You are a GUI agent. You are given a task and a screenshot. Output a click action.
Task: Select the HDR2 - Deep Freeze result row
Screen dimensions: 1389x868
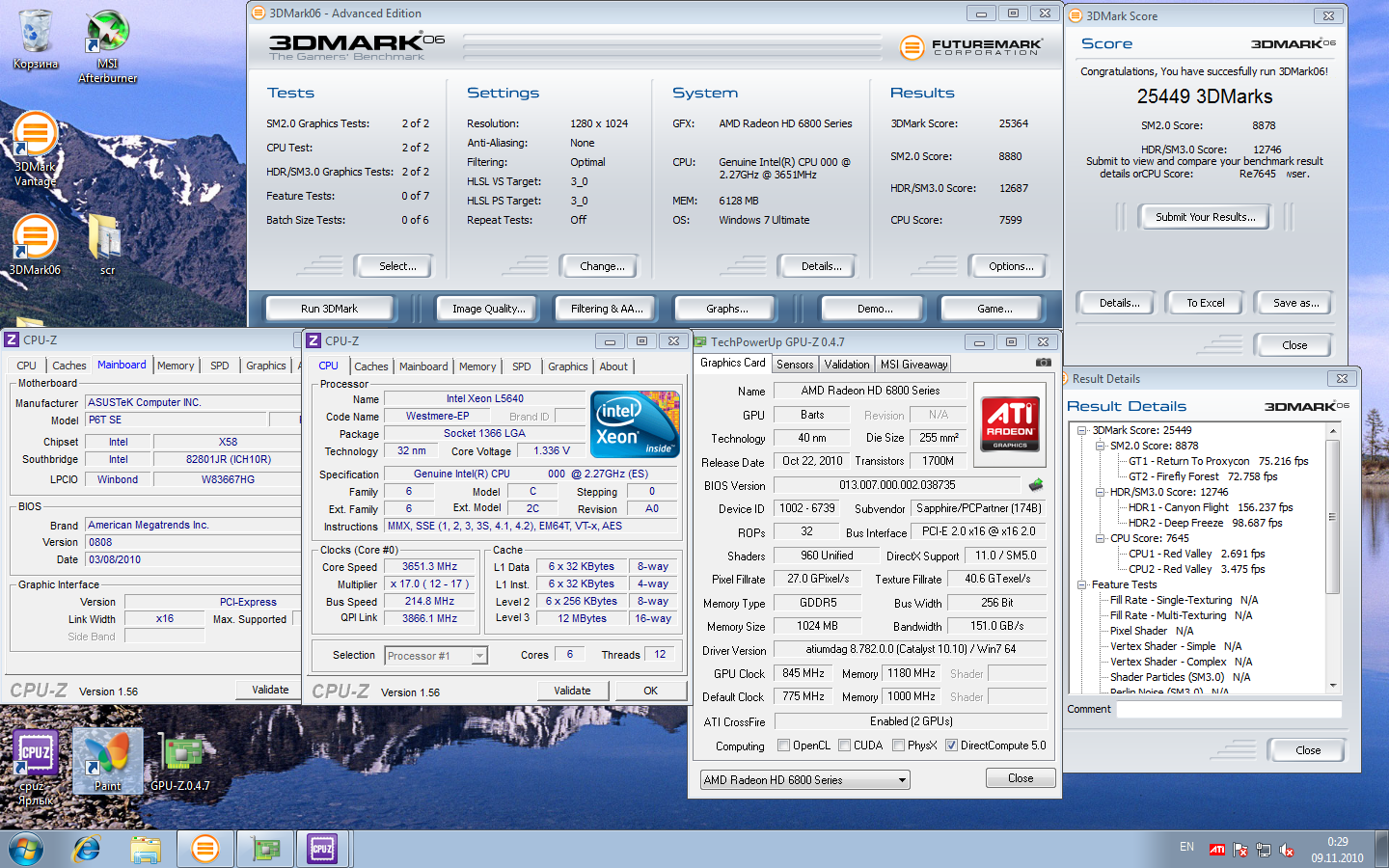1205,523
